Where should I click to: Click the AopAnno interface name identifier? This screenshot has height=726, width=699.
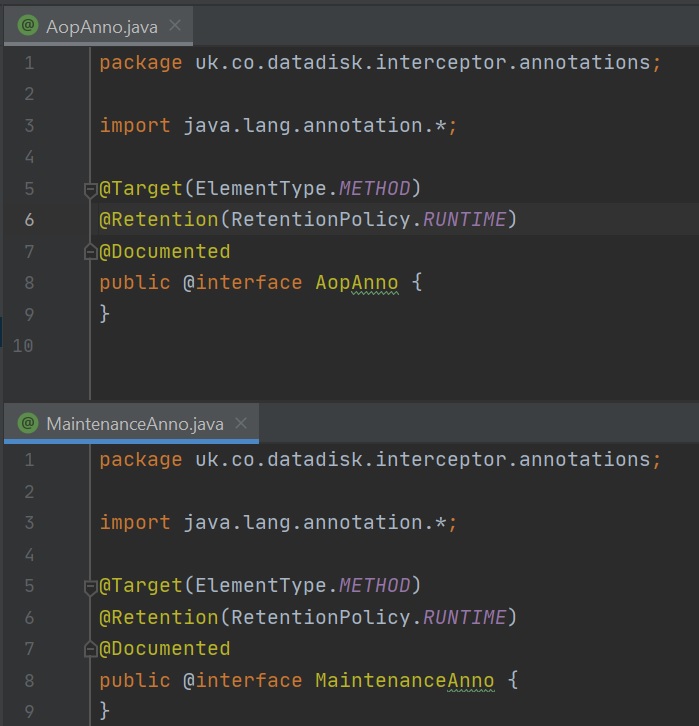click(356, 282)
